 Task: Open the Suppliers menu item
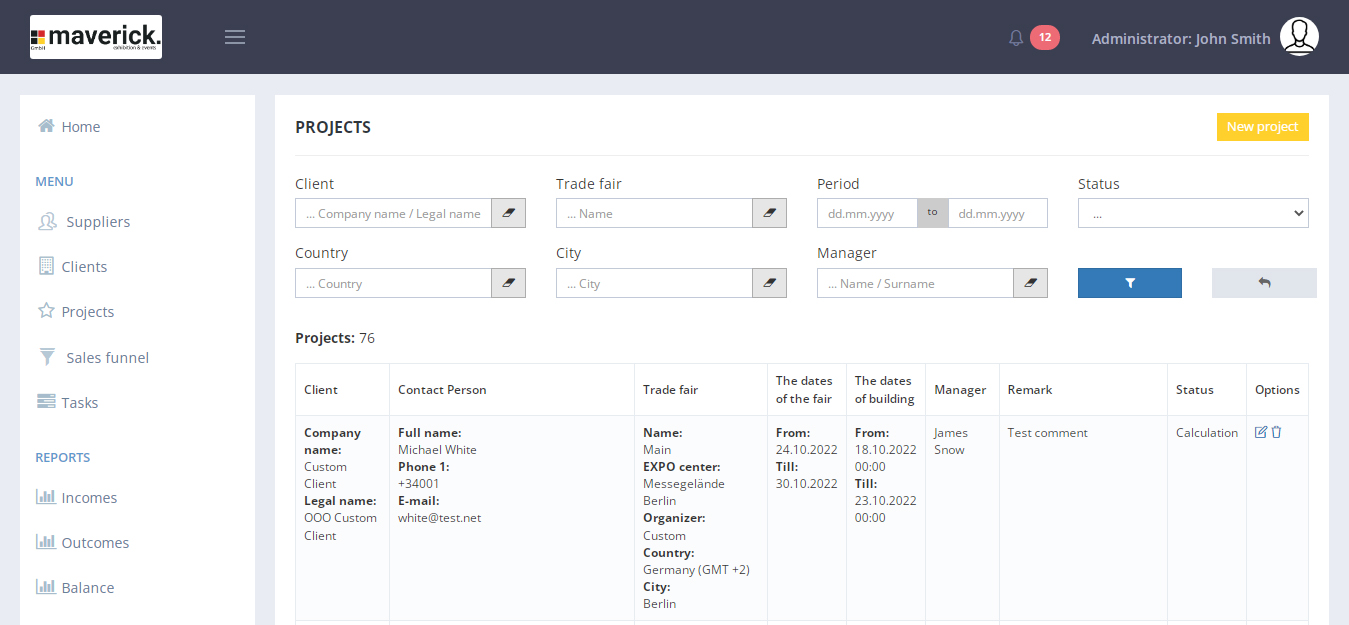(97, 222)
